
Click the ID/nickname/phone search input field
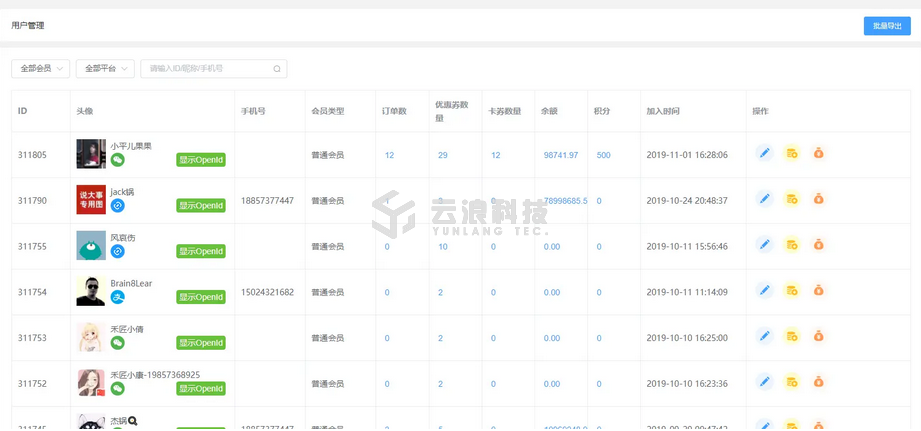click(x=208, y=69)
